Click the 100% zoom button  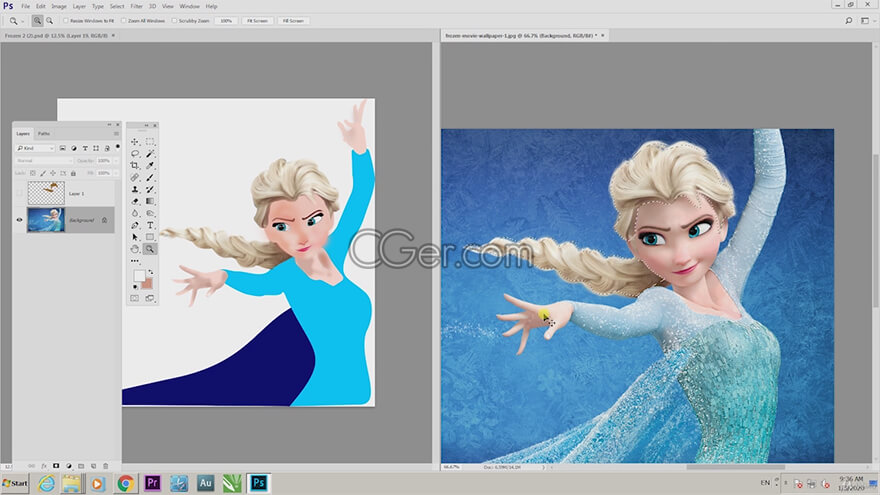click(226, 21)
